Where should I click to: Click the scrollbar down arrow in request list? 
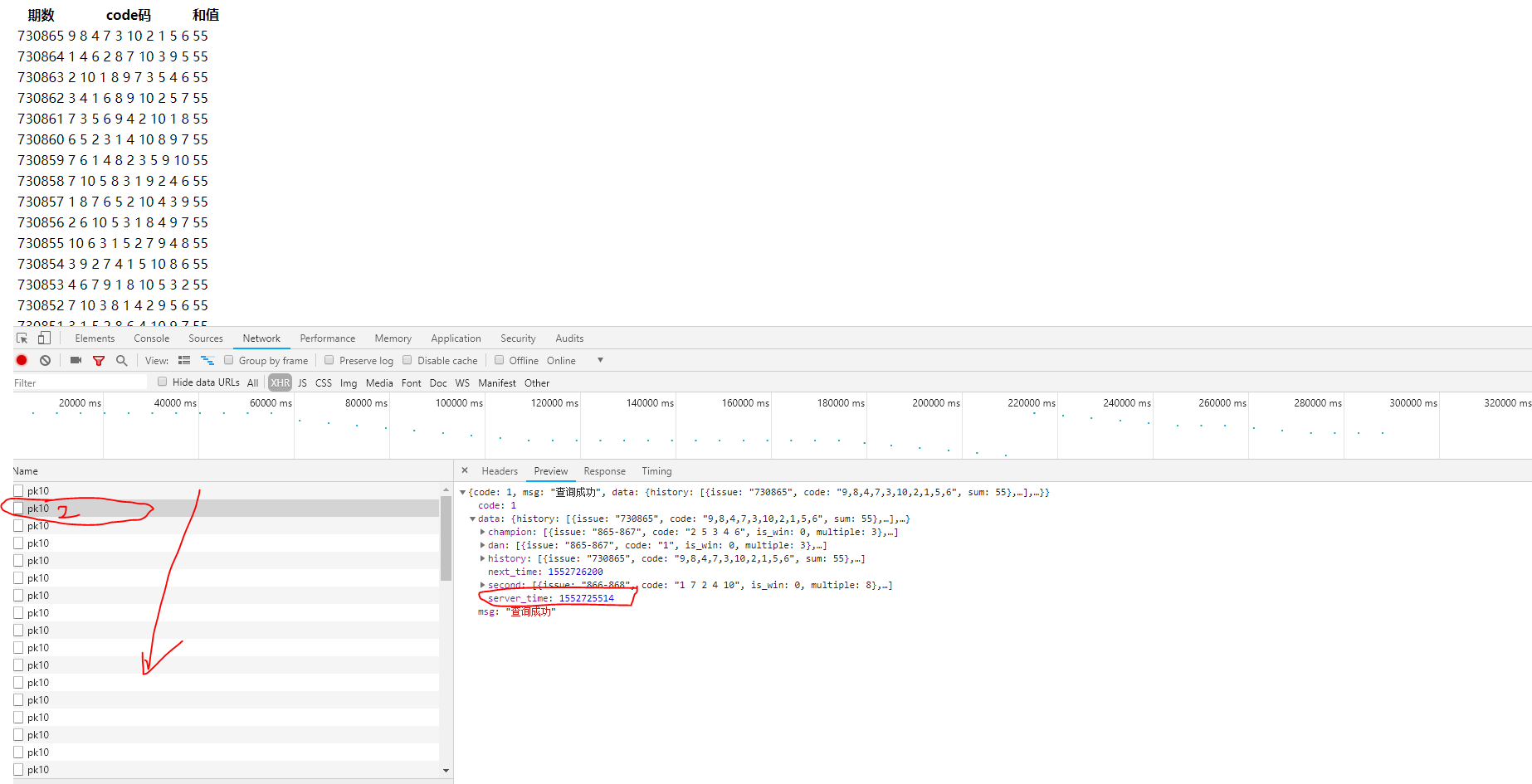(x=446, y=771)
